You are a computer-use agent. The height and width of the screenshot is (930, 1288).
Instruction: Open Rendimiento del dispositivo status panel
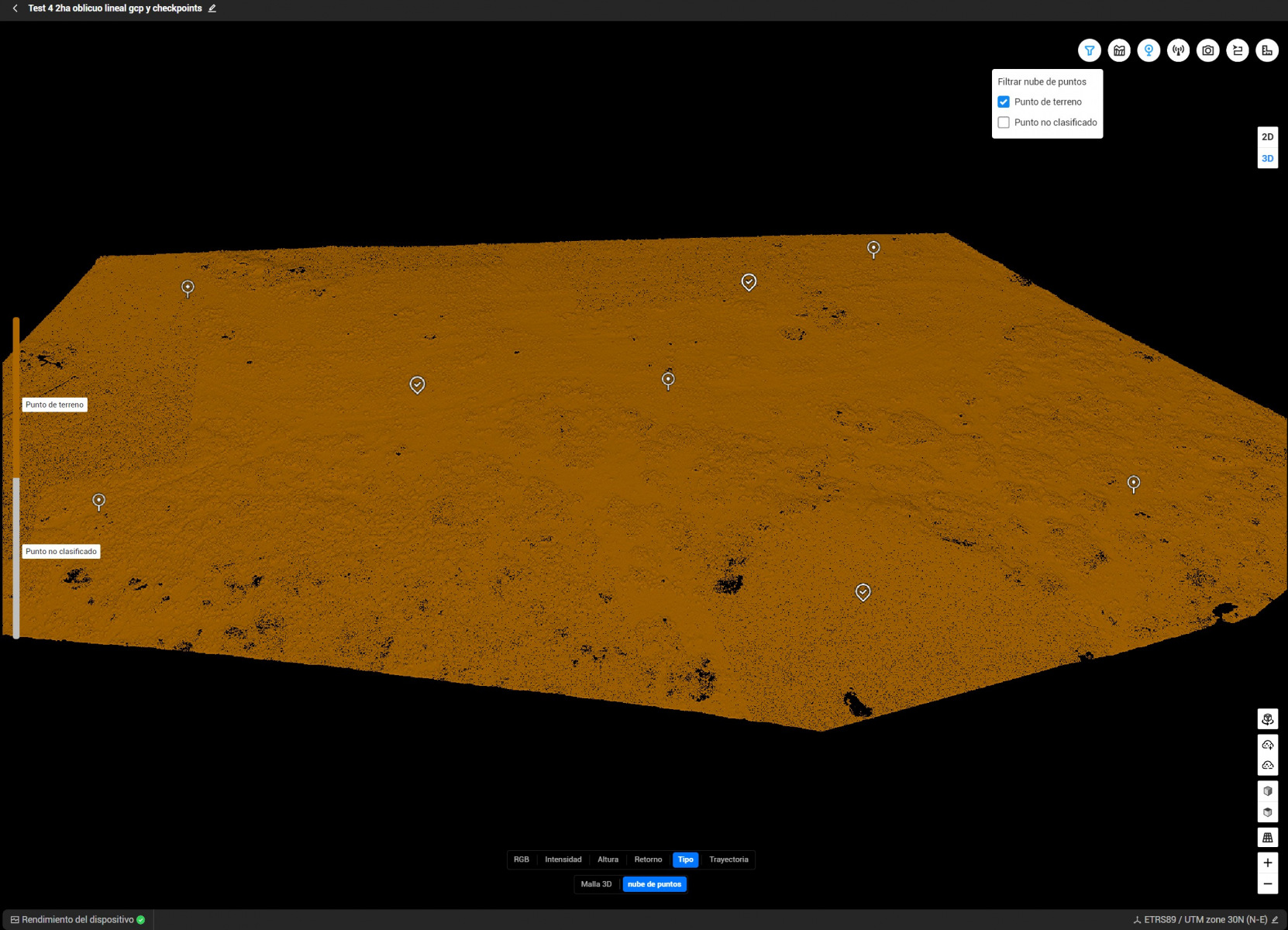[77, 920]
